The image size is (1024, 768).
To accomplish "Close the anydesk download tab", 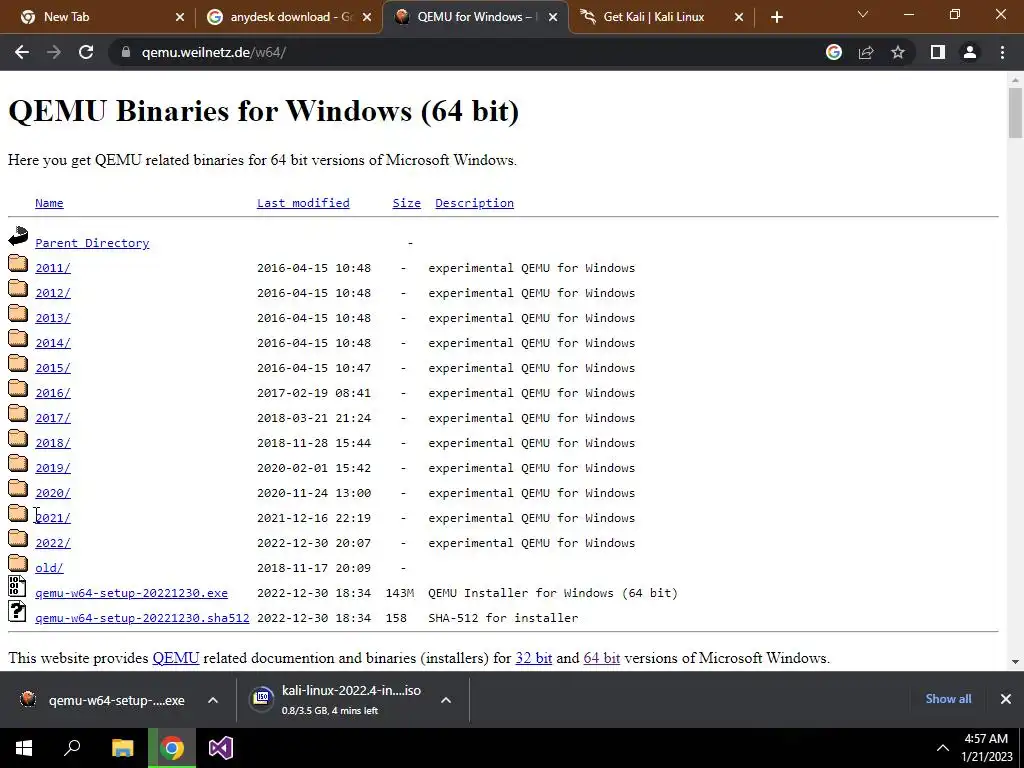I will coord(367,17).
